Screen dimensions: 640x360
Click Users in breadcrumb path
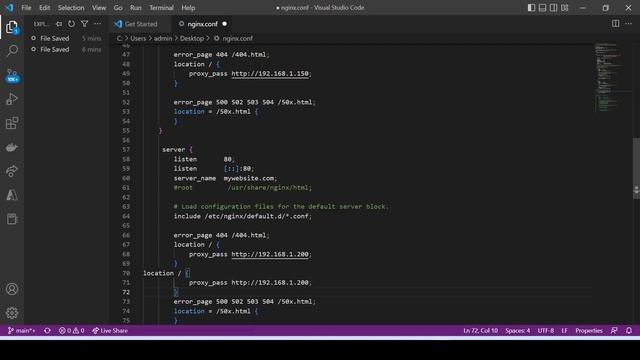click(138, 38)
